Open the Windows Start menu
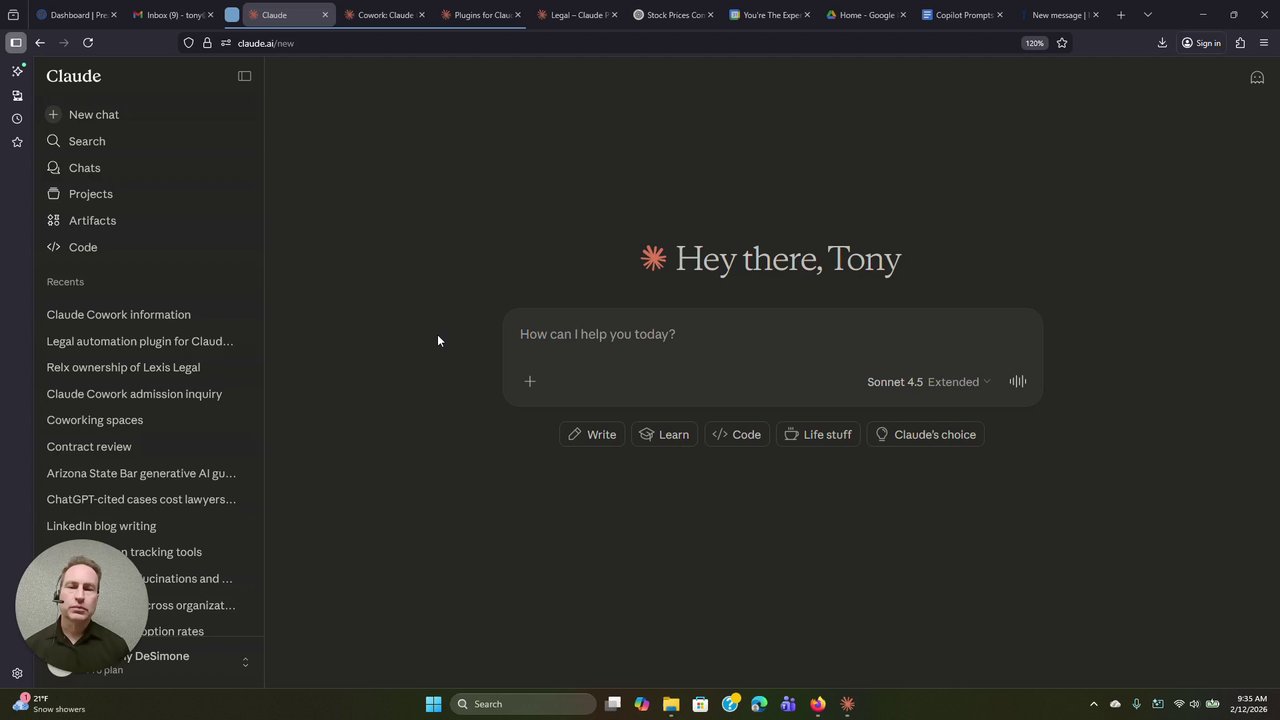Viewport: 1280px width, 720px height. [x=433, y=704]
